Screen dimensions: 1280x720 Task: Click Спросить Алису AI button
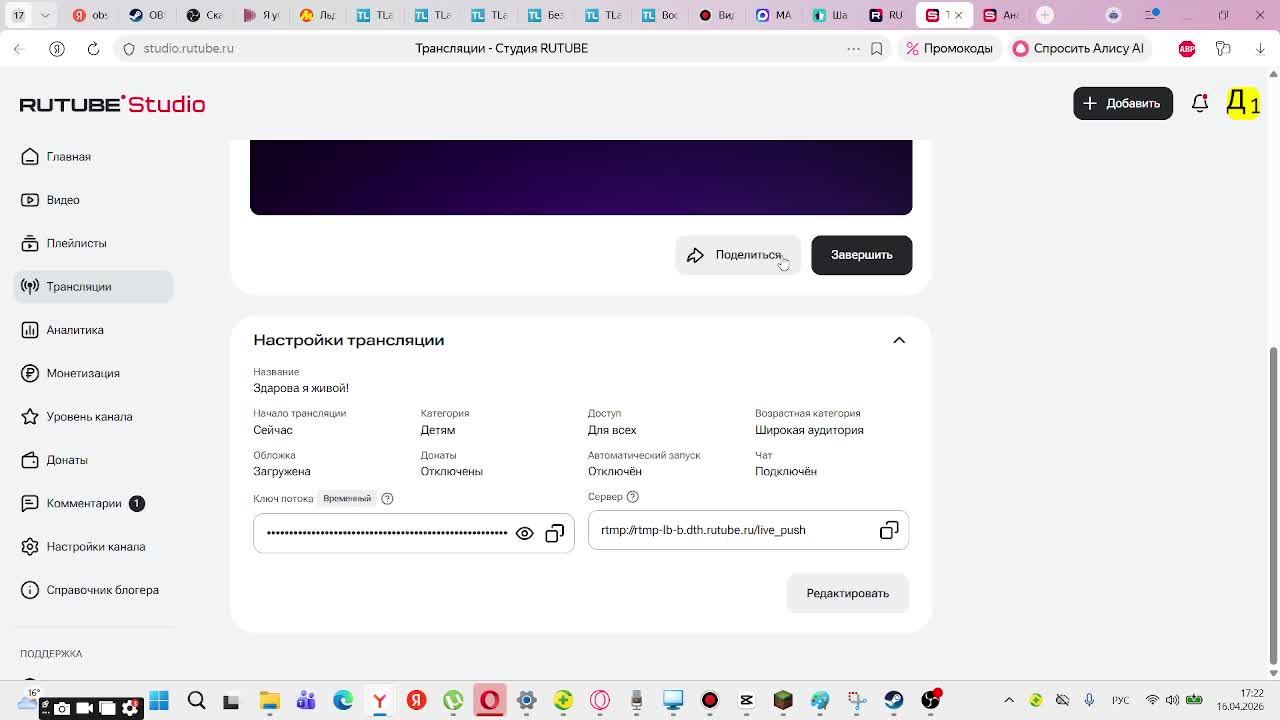[1078, 48]
